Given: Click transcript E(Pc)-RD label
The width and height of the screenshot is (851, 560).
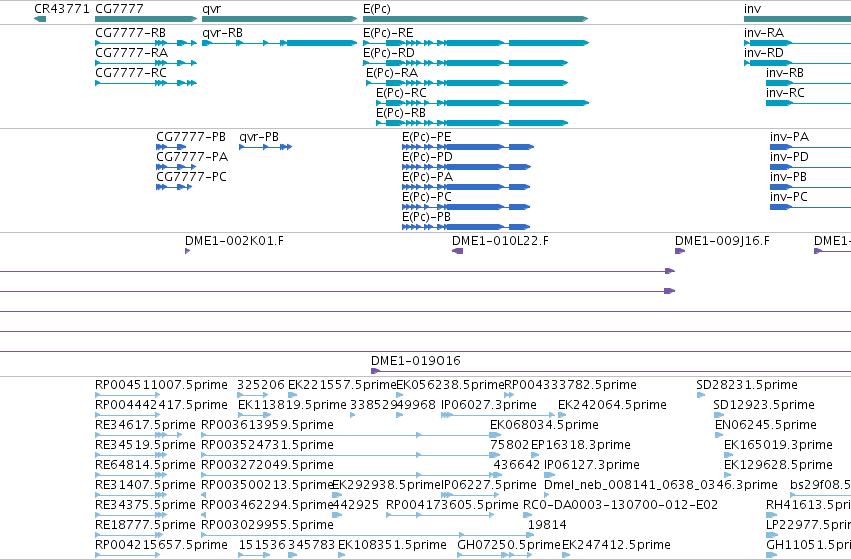Looking at the screenshot, I should tap(389, 53).
